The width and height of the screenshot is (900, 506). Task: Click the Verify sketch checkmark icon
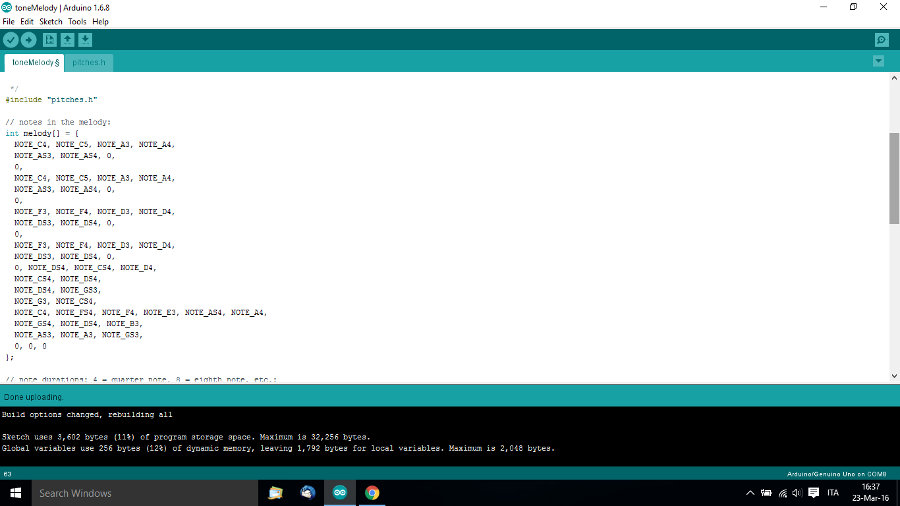11,40
